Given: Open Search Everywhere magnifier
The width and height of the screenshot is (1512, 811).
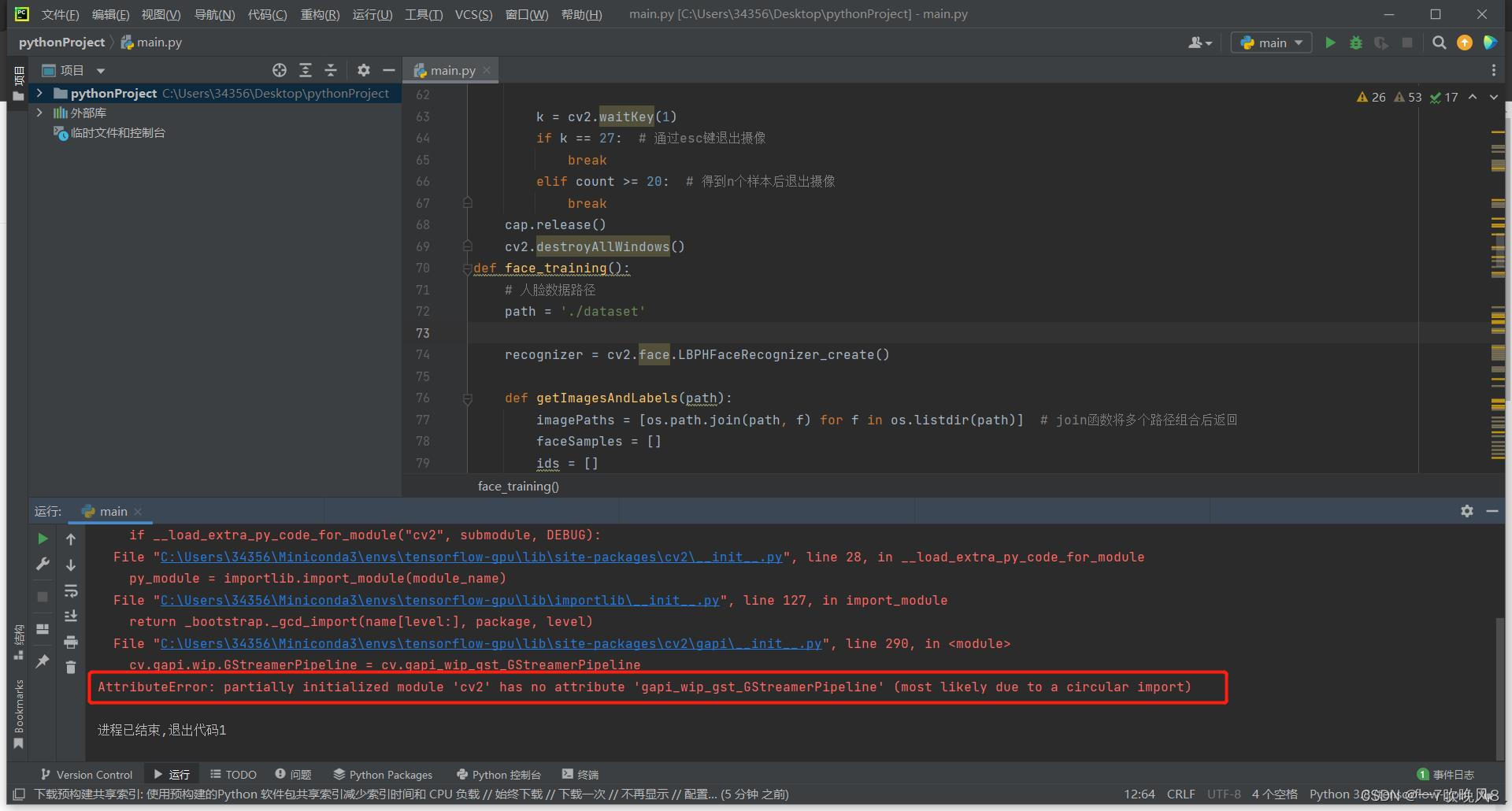Looking at the screenshot, I should 1439,43.
